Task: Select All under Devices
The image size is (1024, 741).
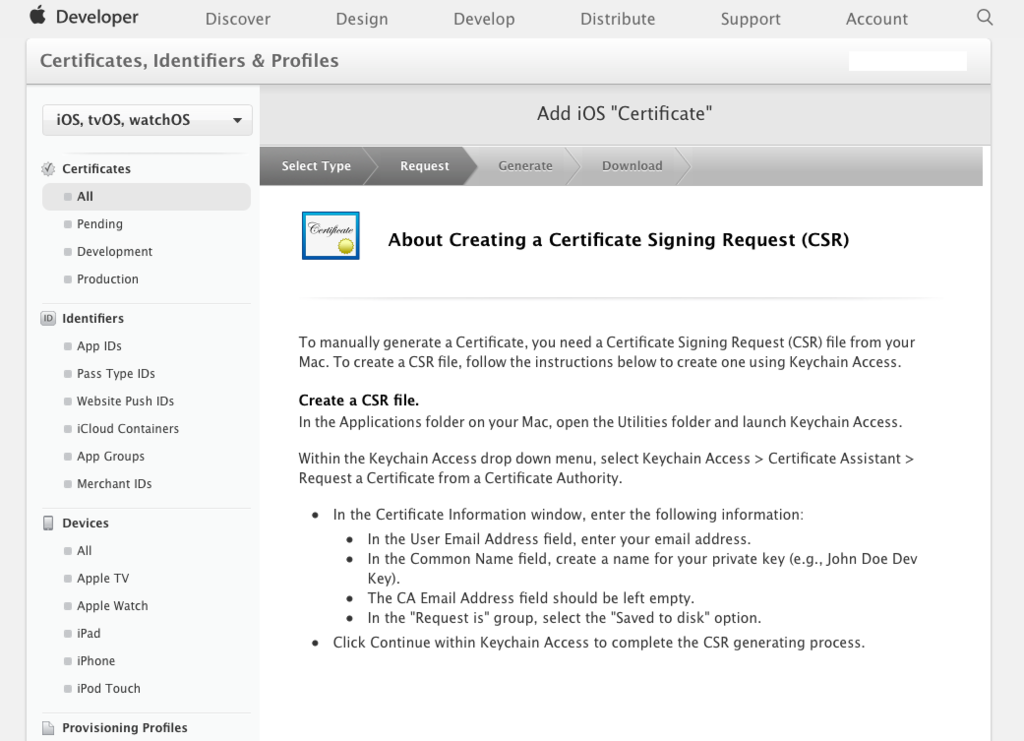Action: (x=84, y=550)
